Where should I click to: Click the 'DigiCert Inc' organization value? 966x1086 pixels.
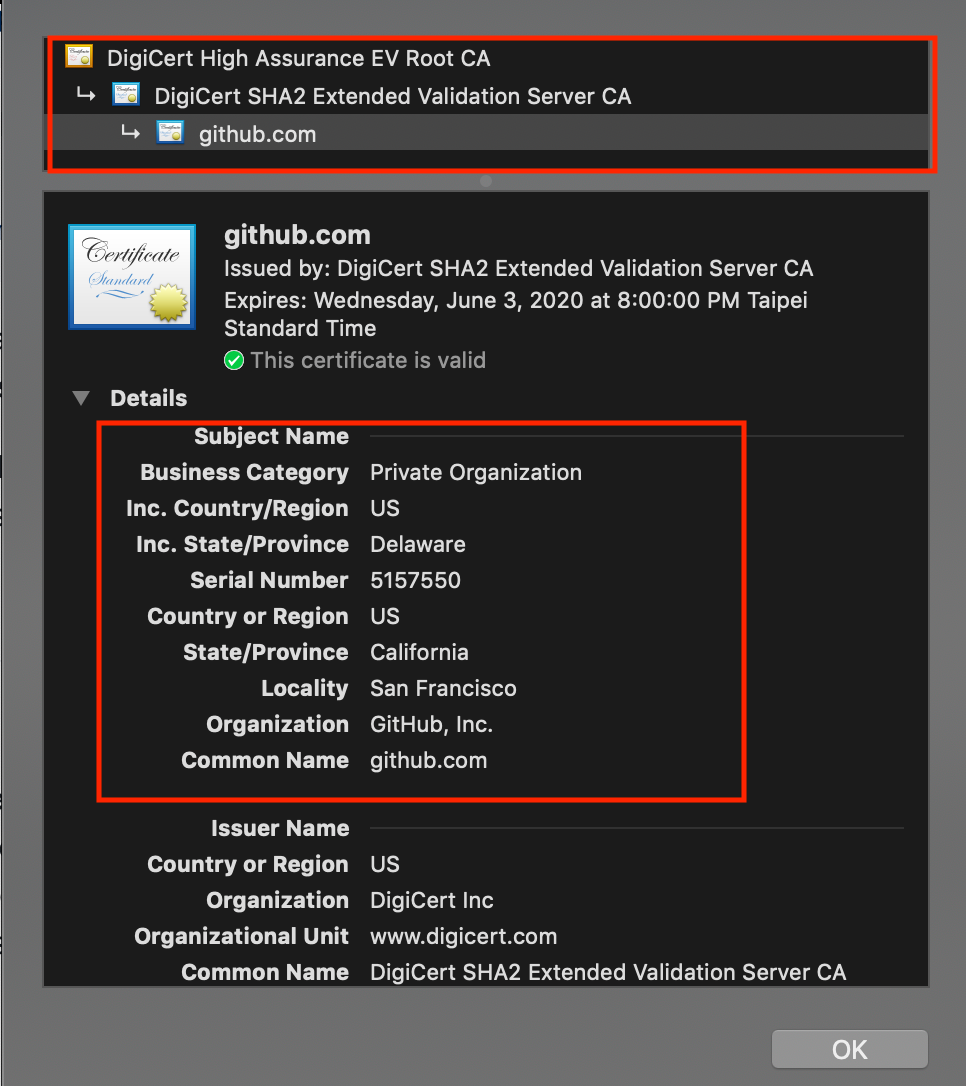coord(432,900)
